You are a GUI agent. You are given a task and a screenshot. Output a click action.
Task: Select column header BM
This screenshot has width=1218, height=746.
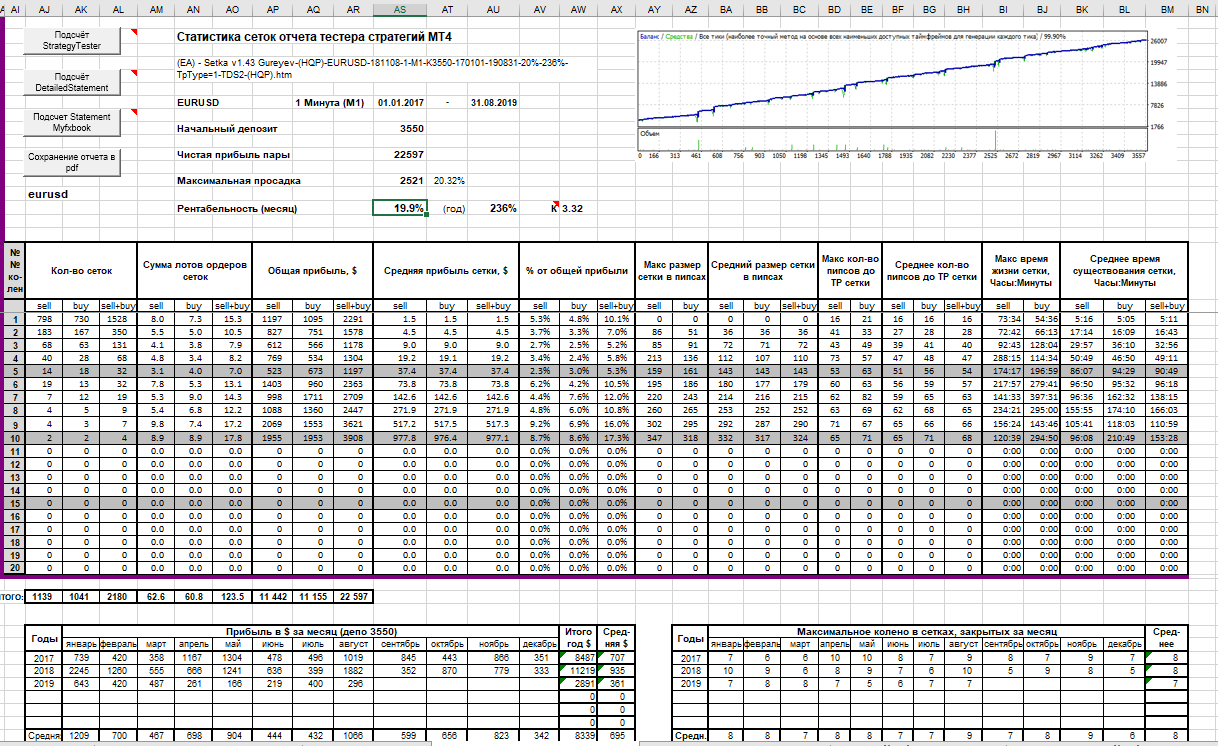pyautogui.click(x=1166, y=8)
